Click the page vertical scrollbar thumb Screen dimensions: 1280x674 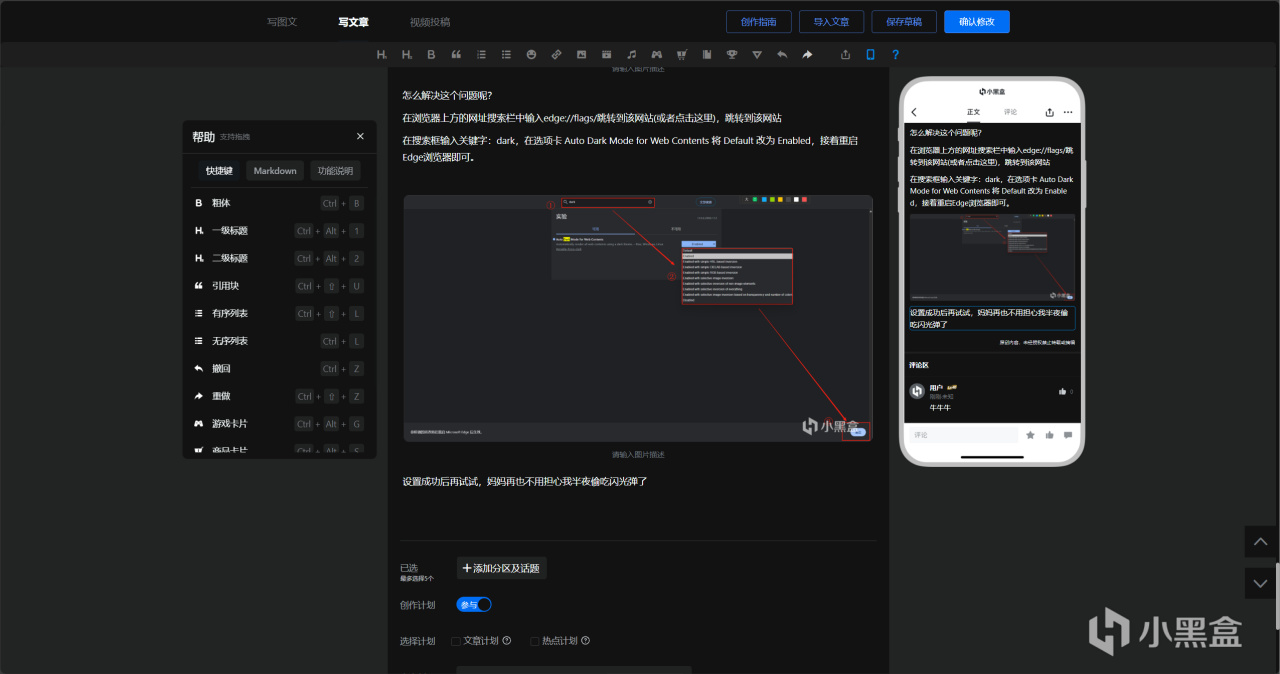click(1277, 595)
